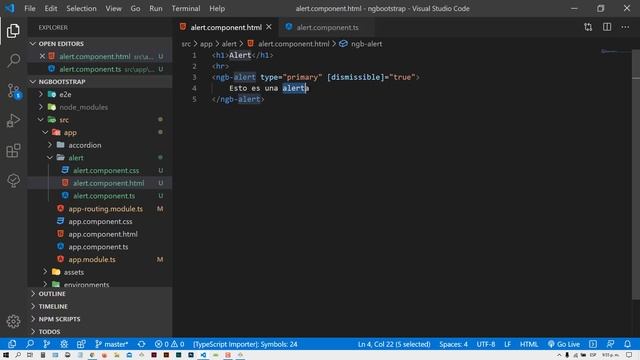Click the Compare Changes icon in editor toolbar
Image resolution: width=640 pixels, height=360 pixels.
point(588,27)
